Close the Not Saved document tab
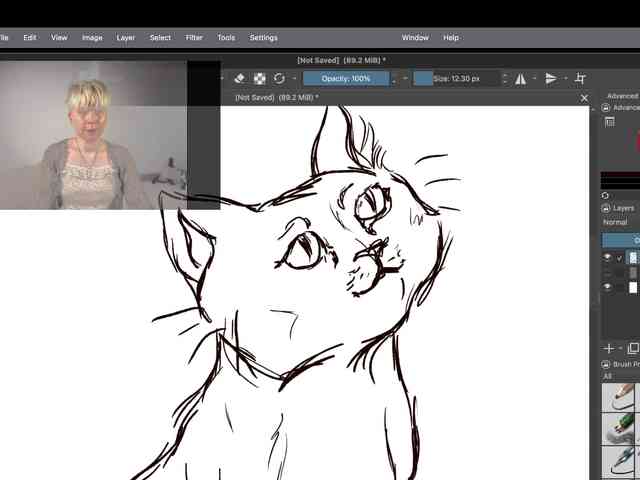The image size is (640, 480). [x=584, y=98]
